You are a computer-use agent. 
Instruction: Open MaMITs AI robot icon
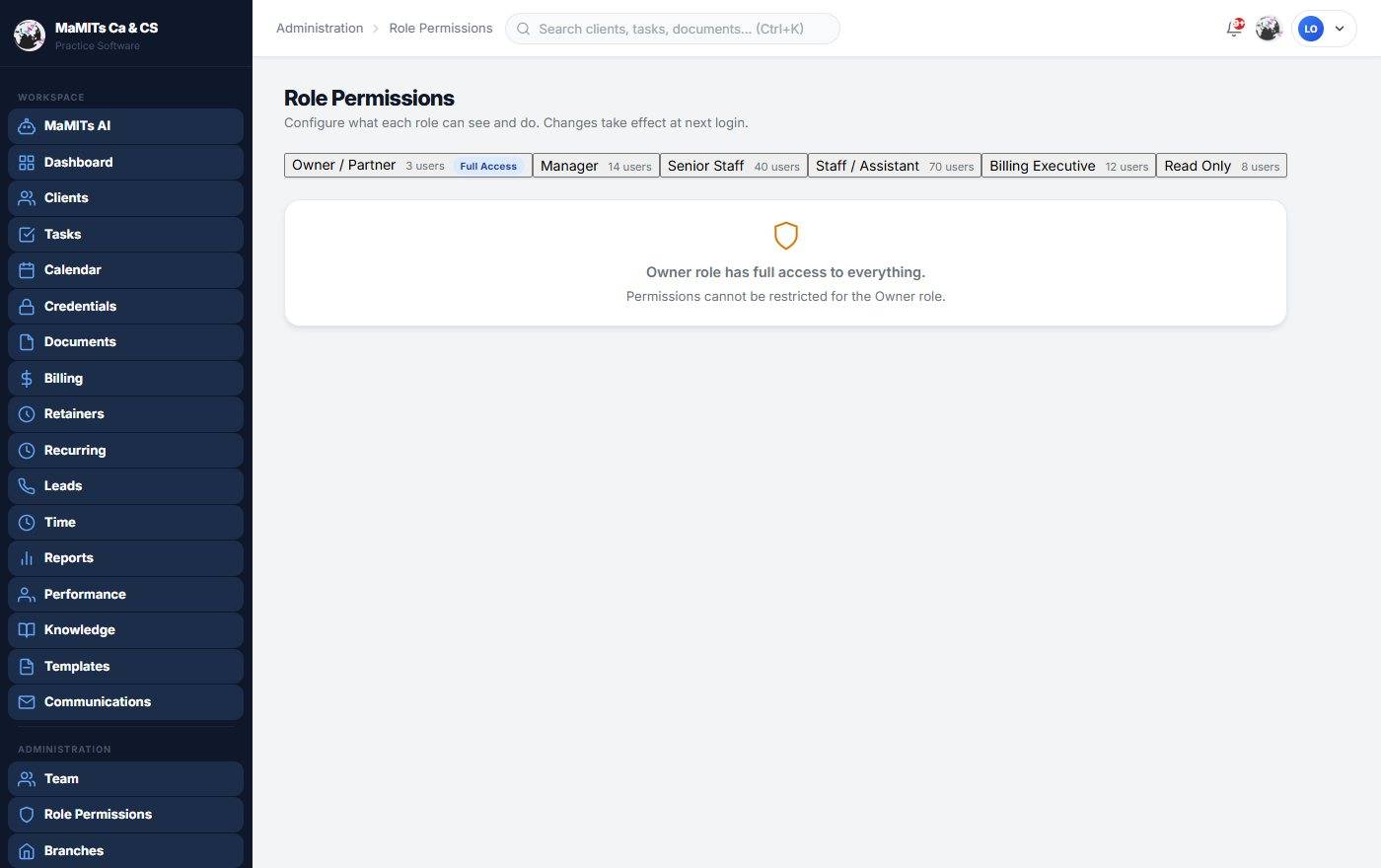[x=27, y=126]
